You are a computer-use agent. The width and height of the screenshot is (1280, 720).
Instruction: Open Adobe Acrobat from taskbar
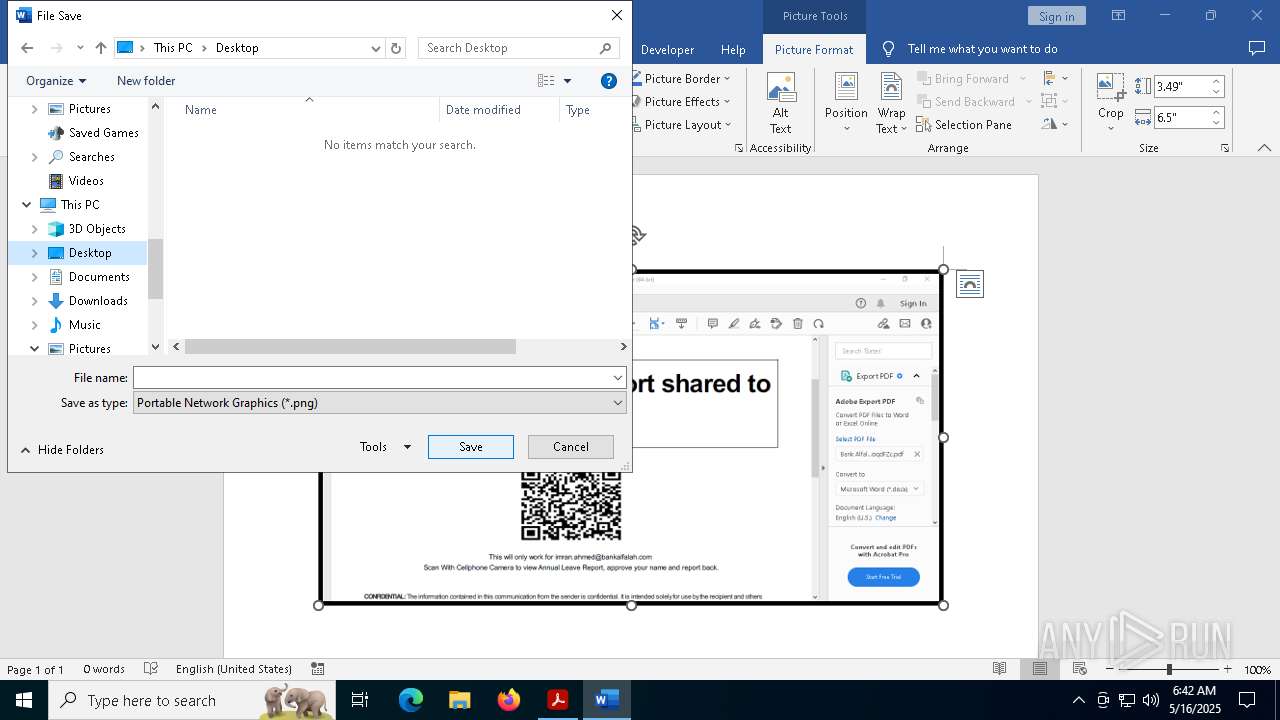coord(557,700)
